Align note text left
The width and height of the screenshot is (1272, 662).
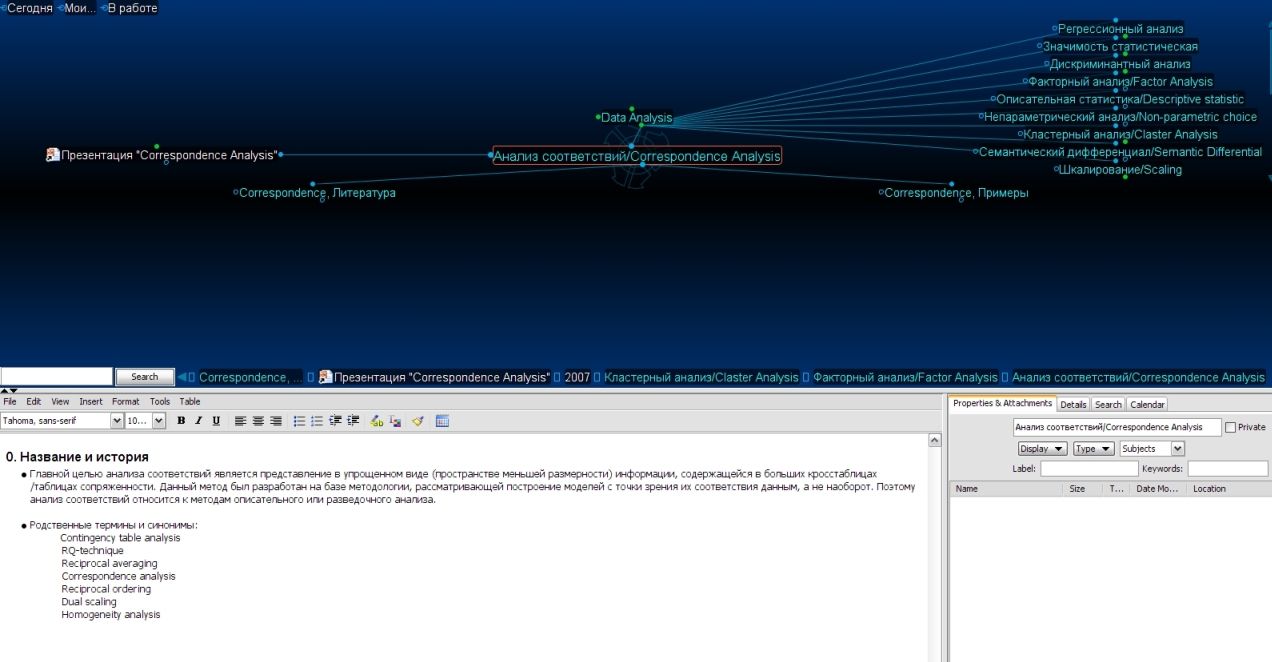coord(241,421)
